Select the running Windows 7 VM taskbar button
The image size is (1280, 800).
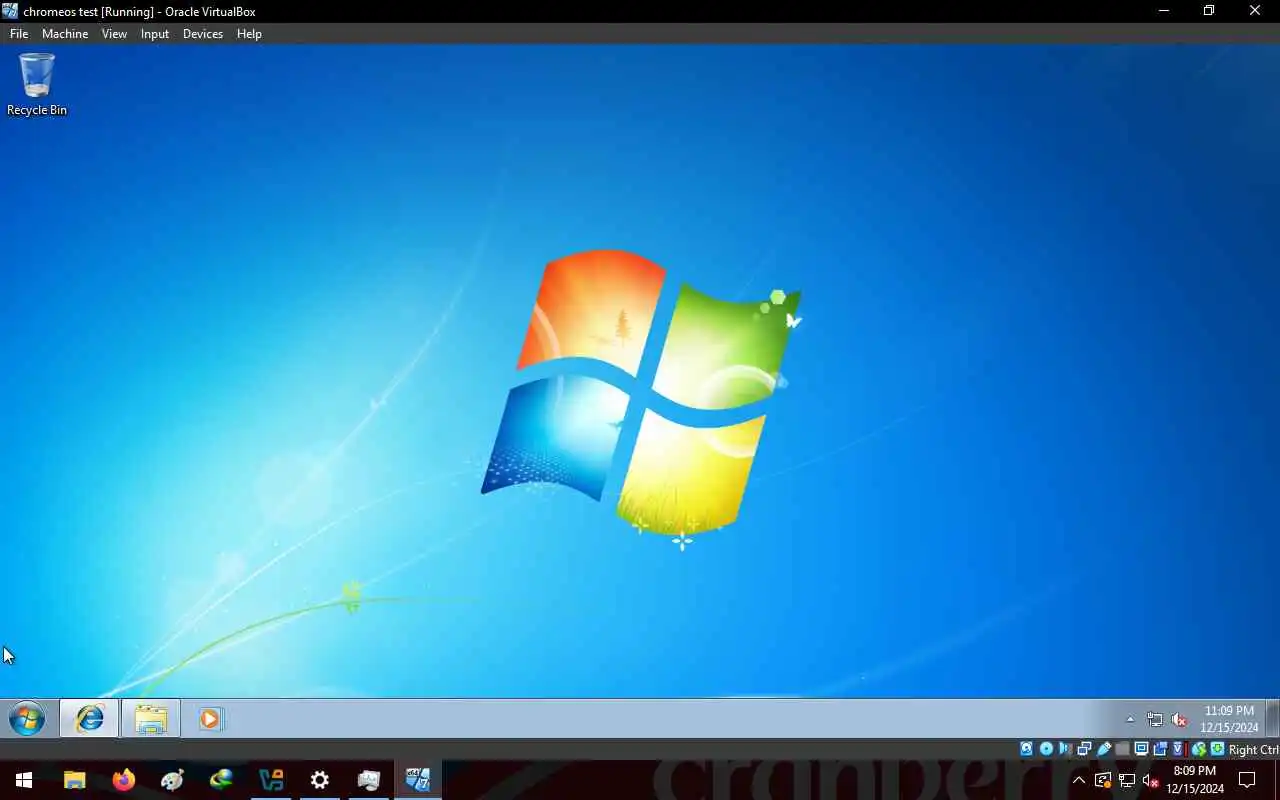tap(418, 780)
